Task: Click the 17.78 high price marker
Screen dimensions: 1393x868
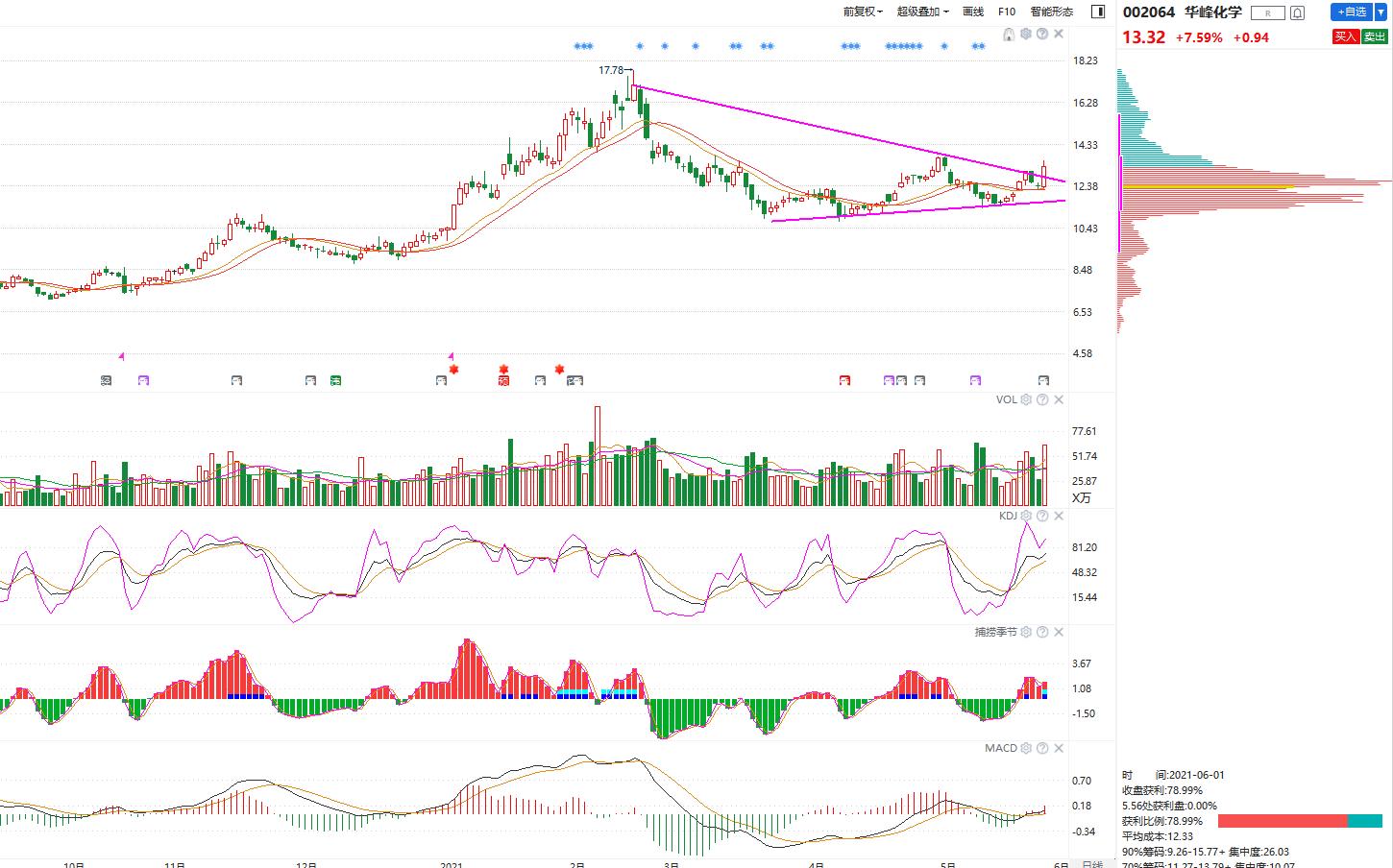Action: (x=611, y=70)
